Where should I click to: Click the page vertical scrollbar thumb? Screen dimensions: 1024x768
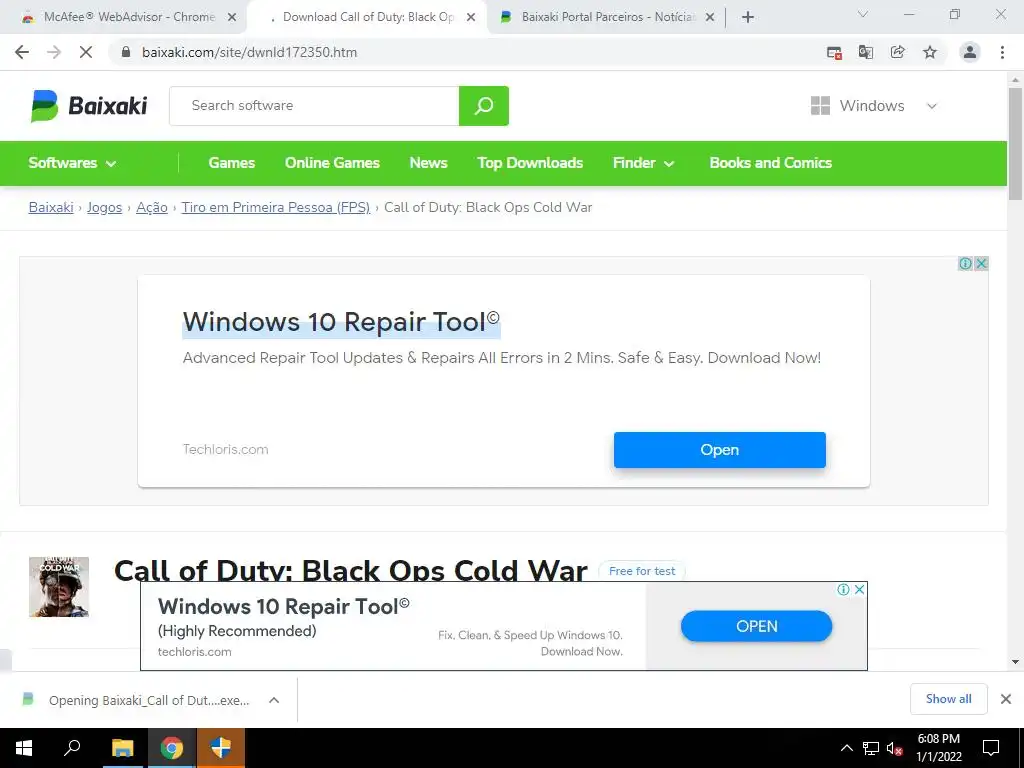pos(1016,144)
